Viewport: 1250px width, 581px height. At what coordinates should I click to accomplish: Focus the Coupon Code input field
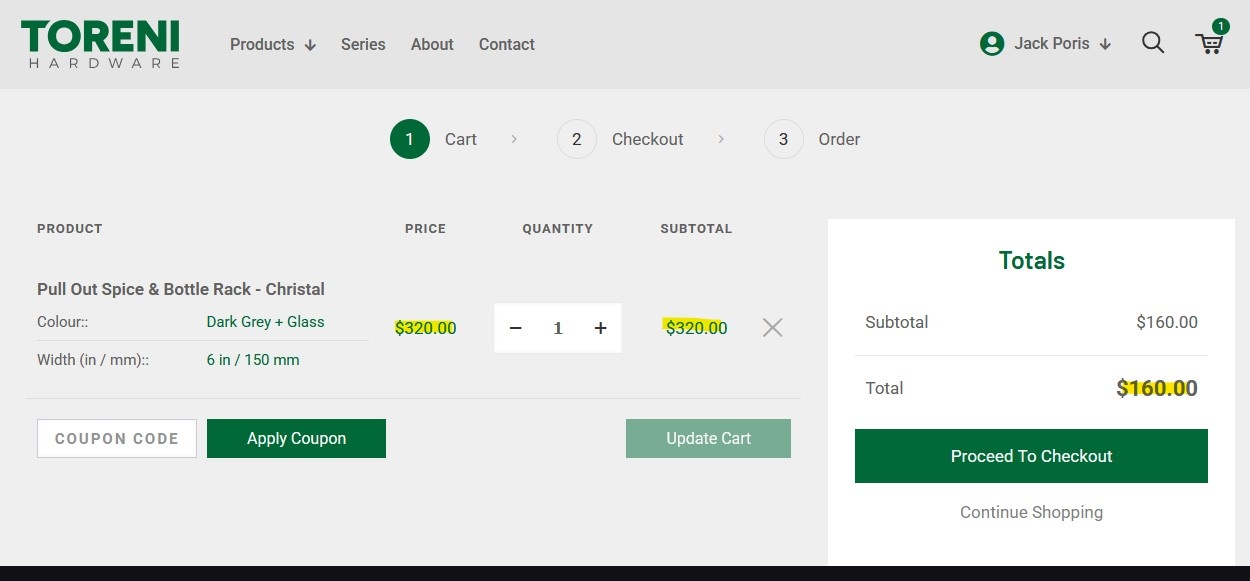(117, 438)
